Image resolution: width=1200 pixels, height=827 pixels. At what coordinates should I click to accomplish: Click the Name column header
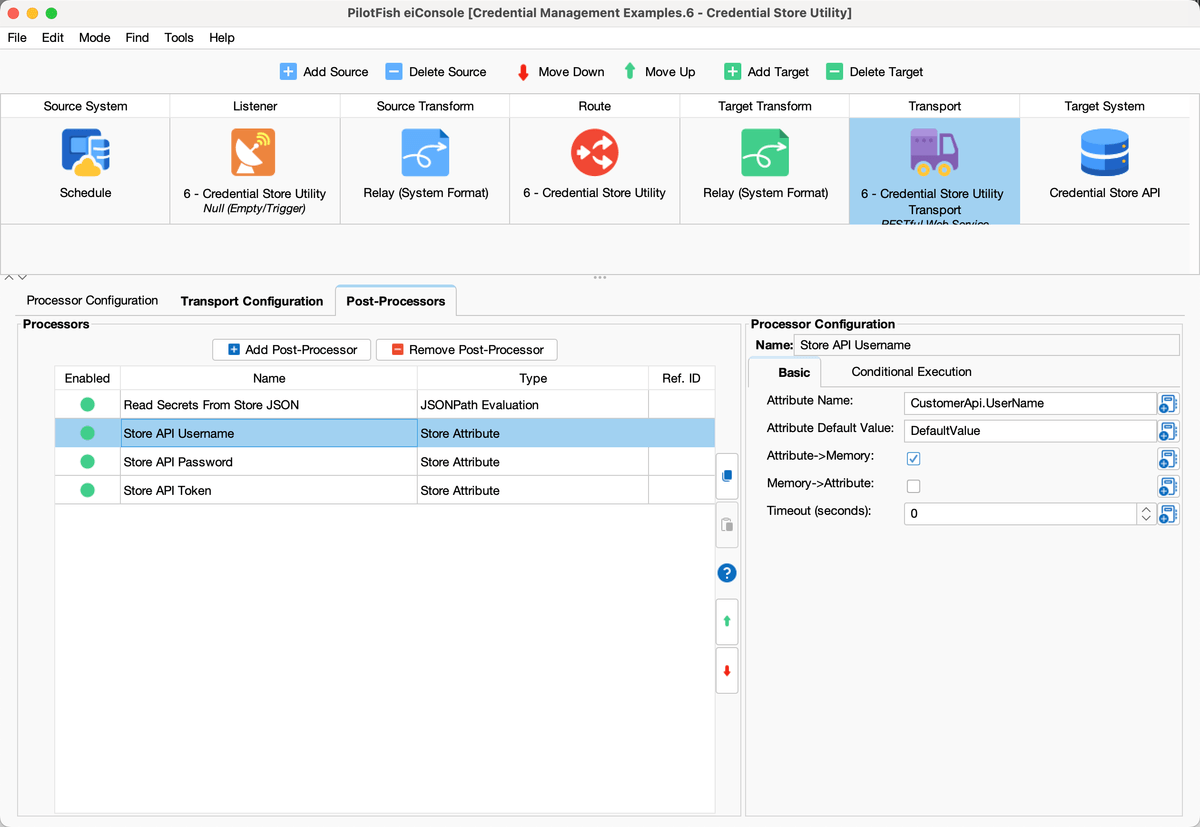(269, 378)
